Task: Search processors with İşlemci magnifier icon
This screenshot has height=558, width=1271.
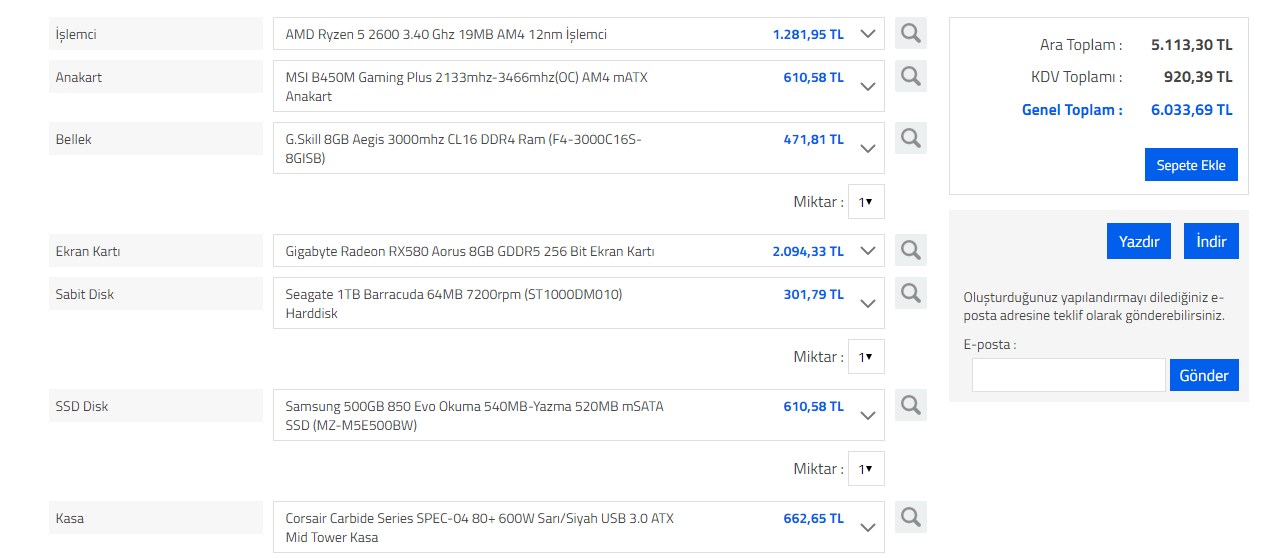Action: (910, 33)
